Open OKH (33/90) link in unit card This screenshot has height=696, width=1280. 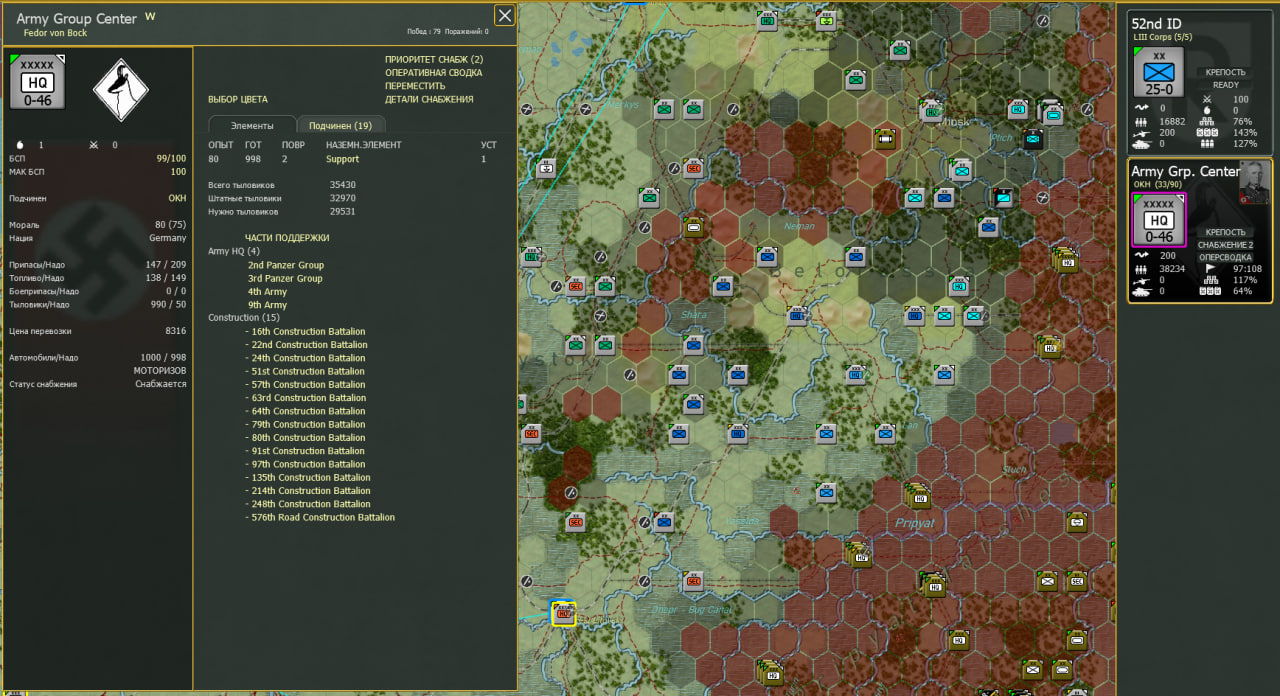tap(1156, 184)
